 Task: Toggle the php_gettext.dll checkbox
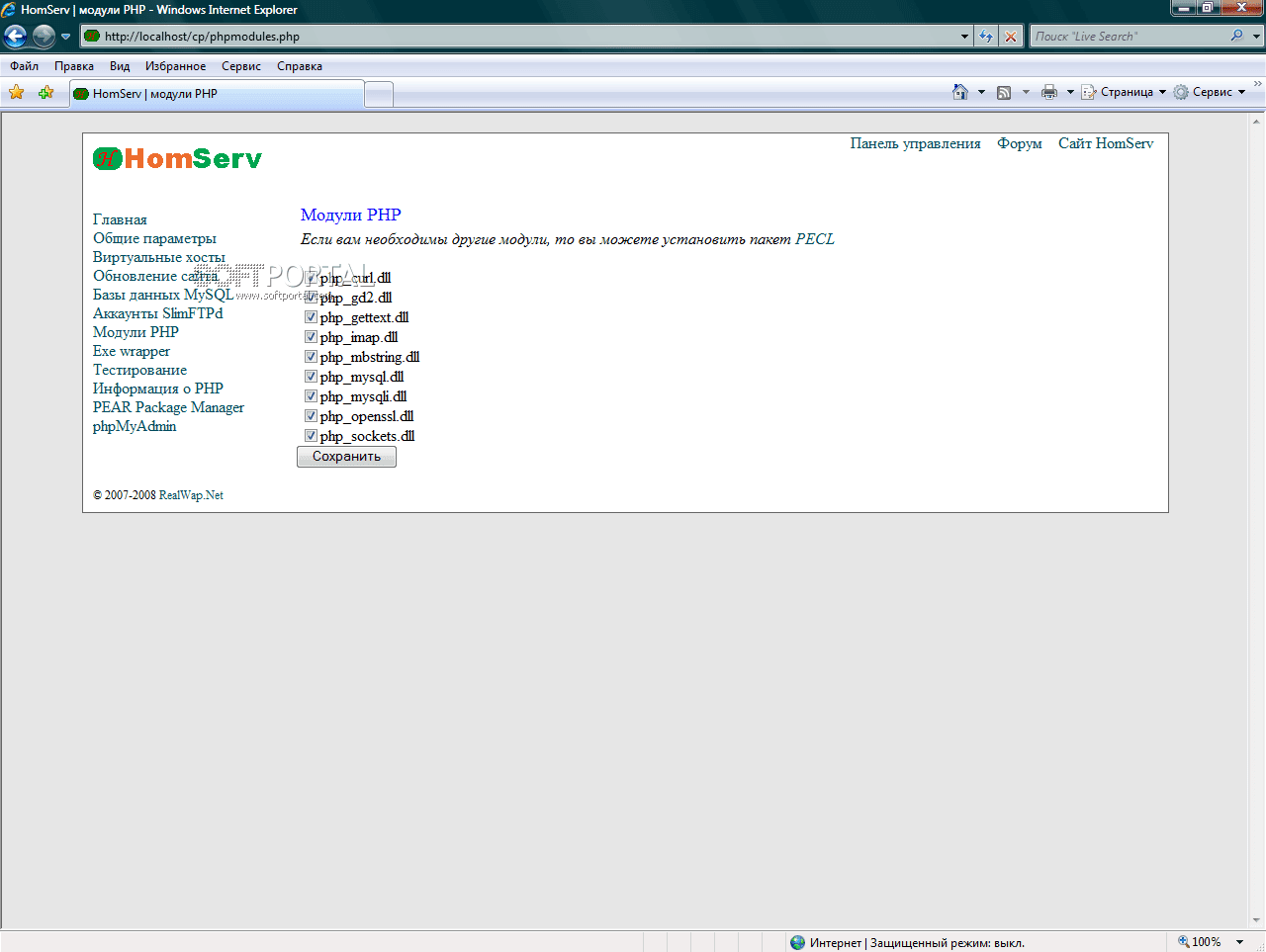pos(311,317)
